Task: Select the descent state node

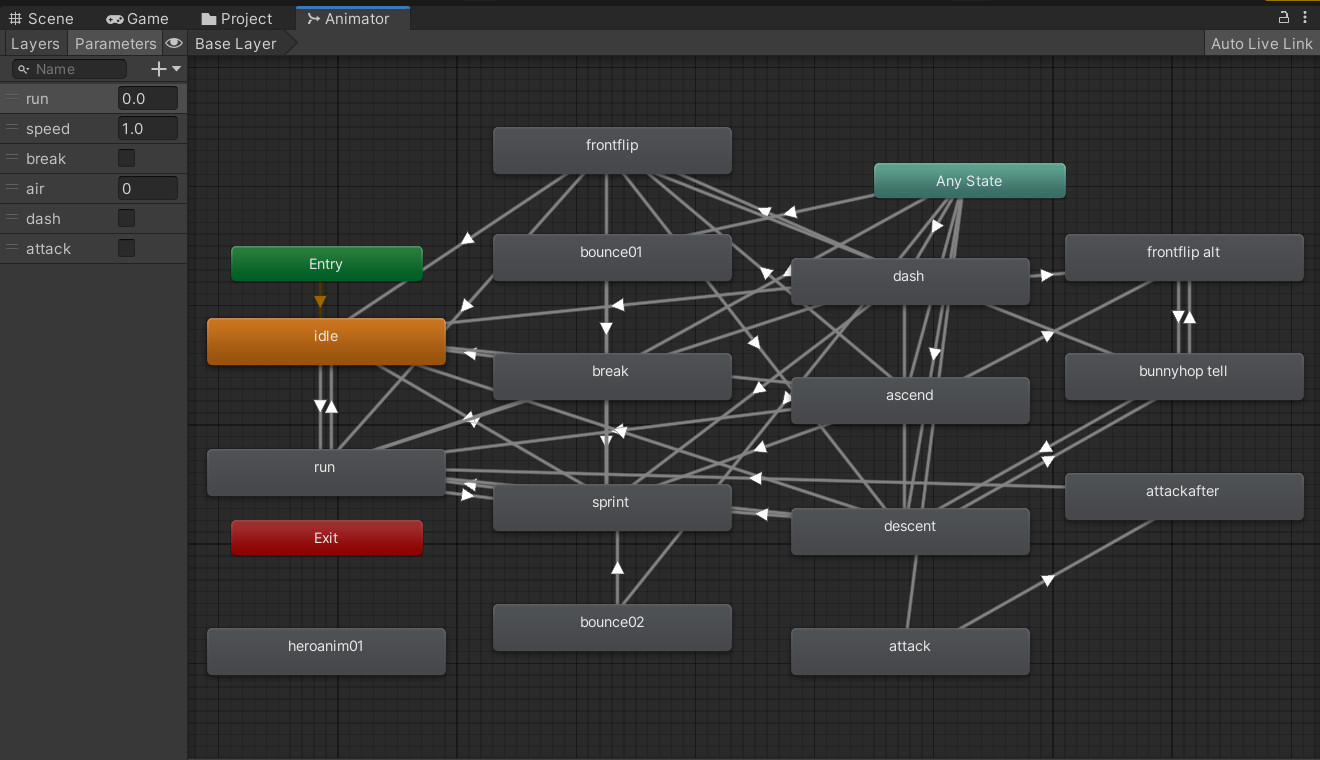Action: tap(910, 531)
